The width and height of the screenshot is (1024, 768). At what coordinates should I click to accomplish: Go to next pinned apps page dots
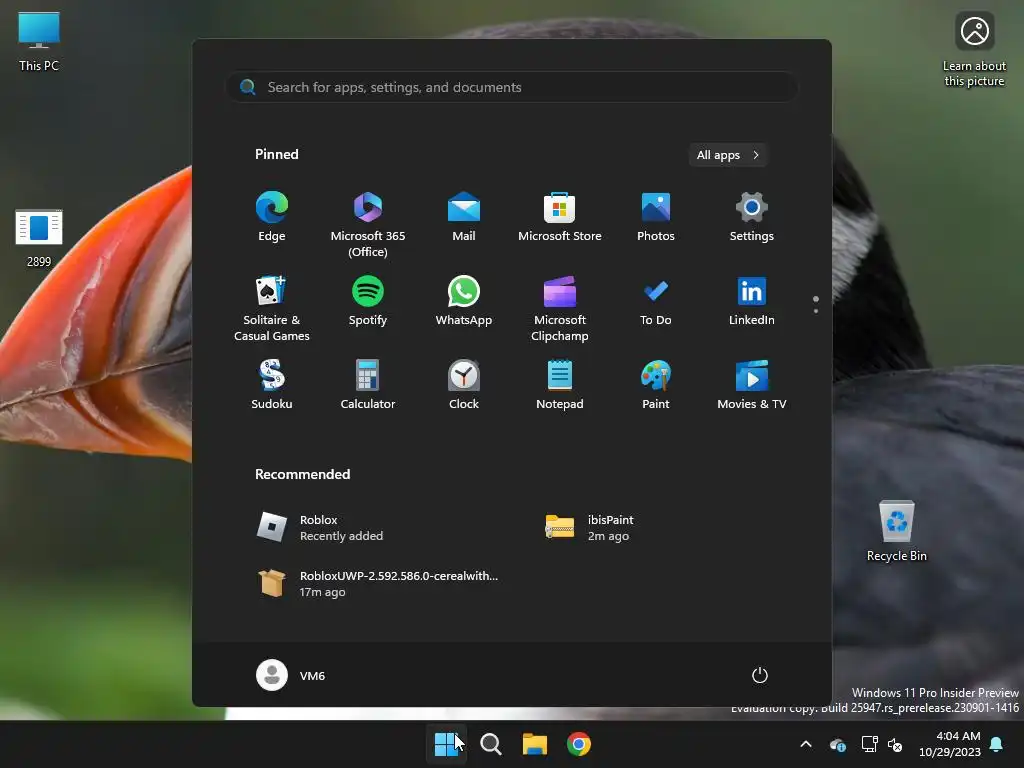click(x=816, y=305)
